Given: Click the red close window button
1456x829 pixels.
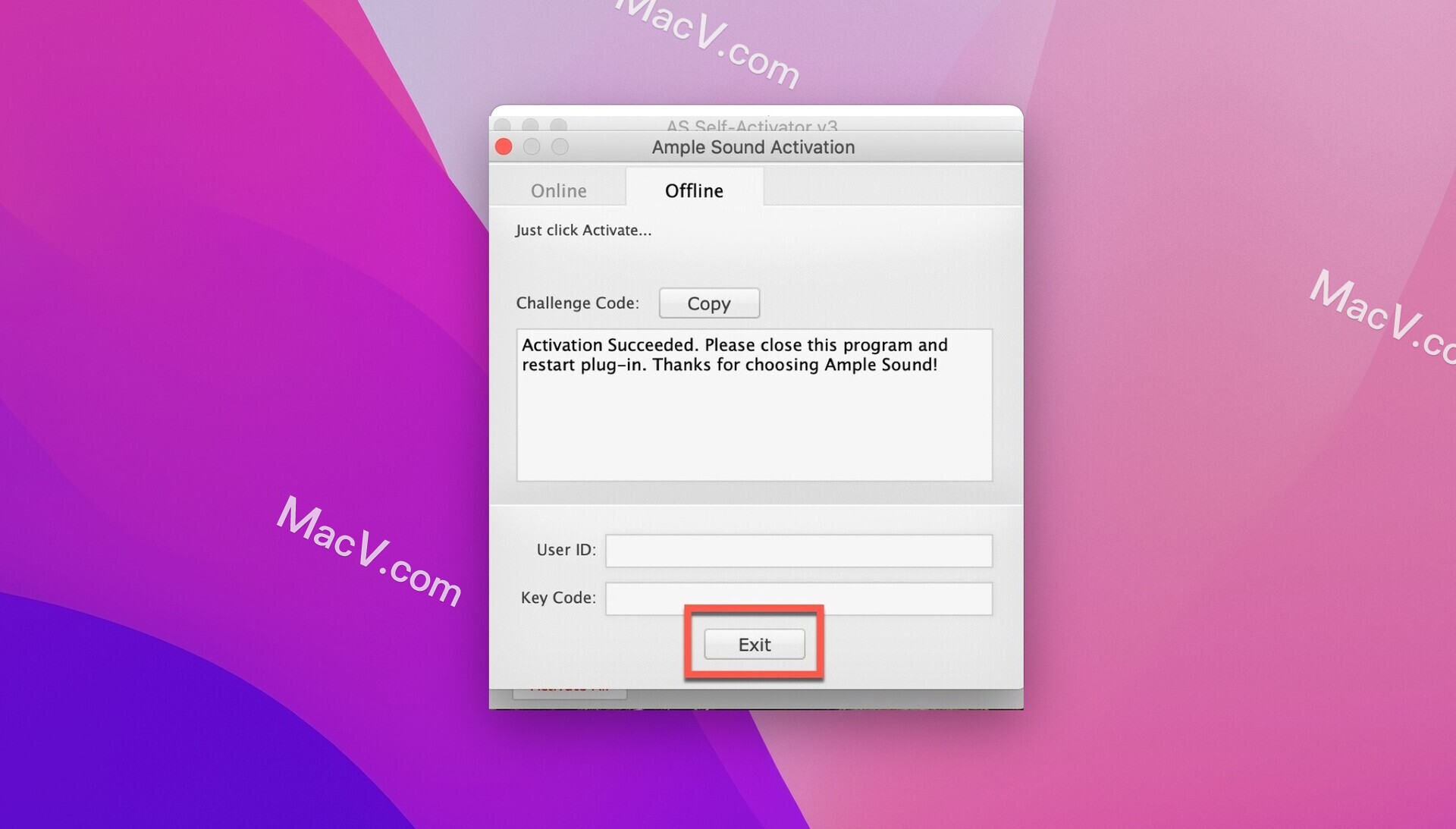Looking at the screenshot, I should click(505, 147).
